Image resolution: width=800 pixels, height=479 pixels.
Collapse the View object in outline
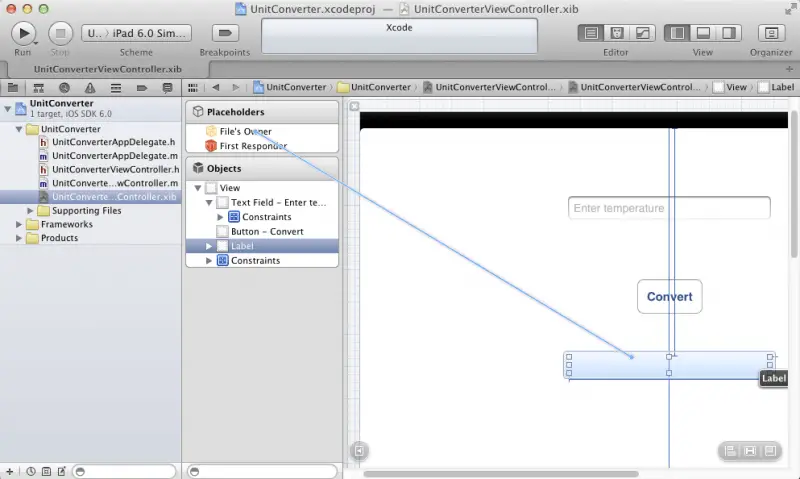(197, 188)
